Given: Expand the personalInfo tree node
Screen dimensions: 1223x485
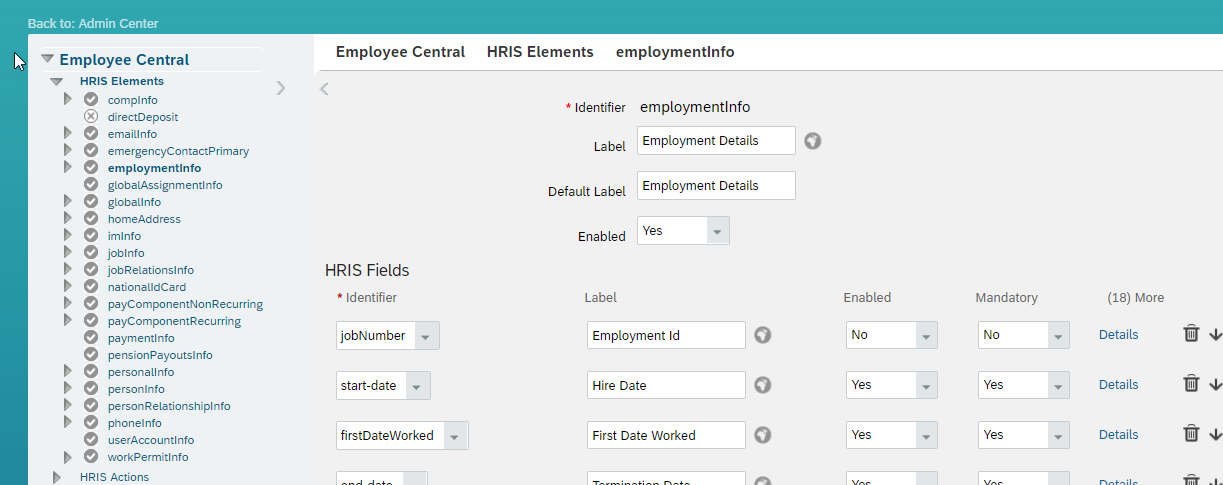Looking at the screenshot, I should point(68,371).
